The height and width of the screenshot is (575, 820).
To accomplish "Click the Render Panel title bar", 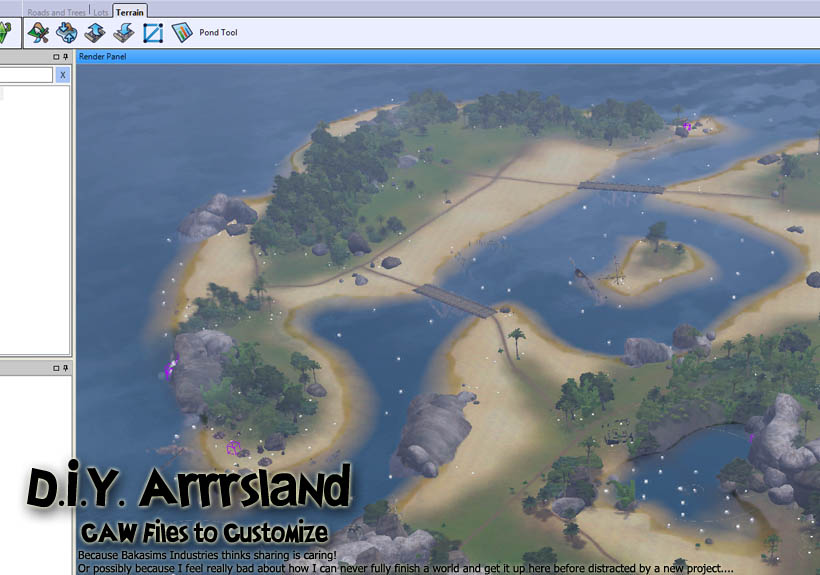I will click(x=448, y=56).
